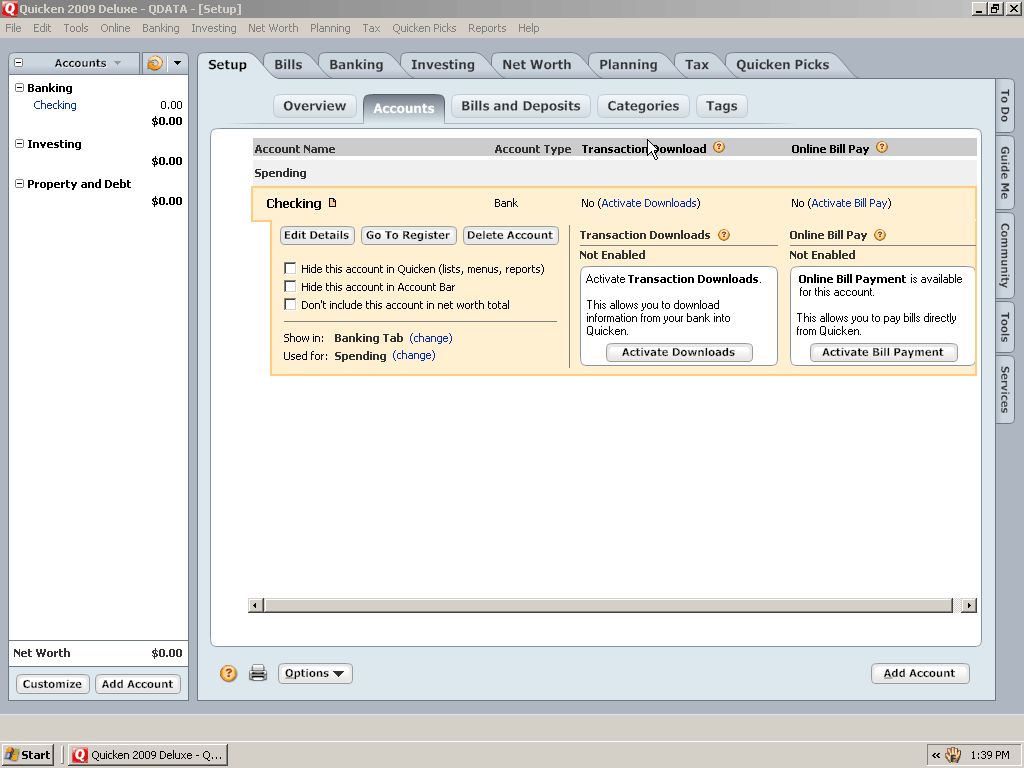Screen dimensions: 1024x768
Task: Open the Guide Me side tab
Action: [x=1005, y=172]
